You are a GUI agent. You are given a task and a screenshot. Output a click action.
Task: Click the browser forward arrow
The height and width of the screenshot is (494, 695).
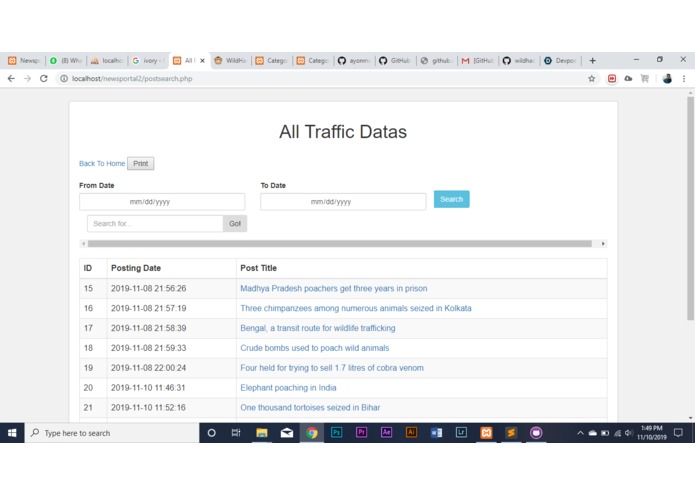point(27,78)
